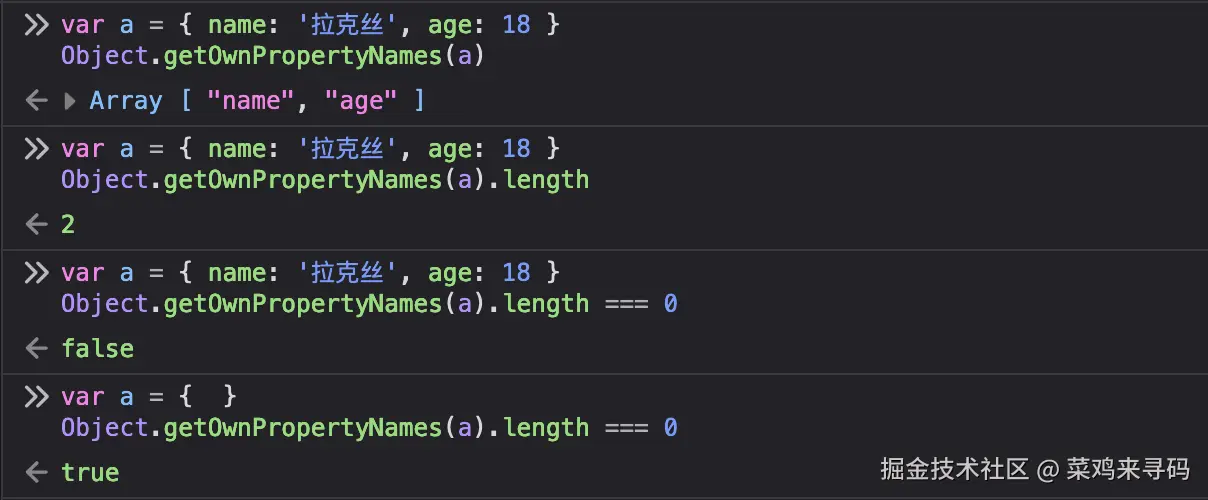The width and height of the screenshot is (1208, 500).
Task: Click the input chevron before the command returning 2
Action: point(36,149)
